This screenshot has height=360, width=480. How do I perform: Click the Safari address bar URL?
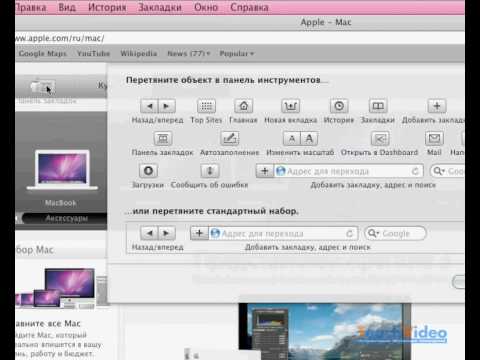coord(60,38)
